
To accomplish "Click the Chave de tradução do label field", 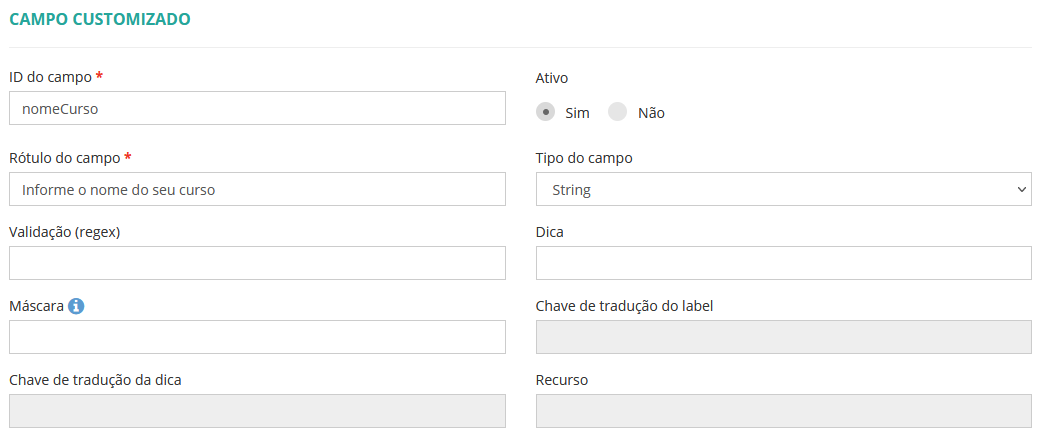I will (x=783, y=337).
